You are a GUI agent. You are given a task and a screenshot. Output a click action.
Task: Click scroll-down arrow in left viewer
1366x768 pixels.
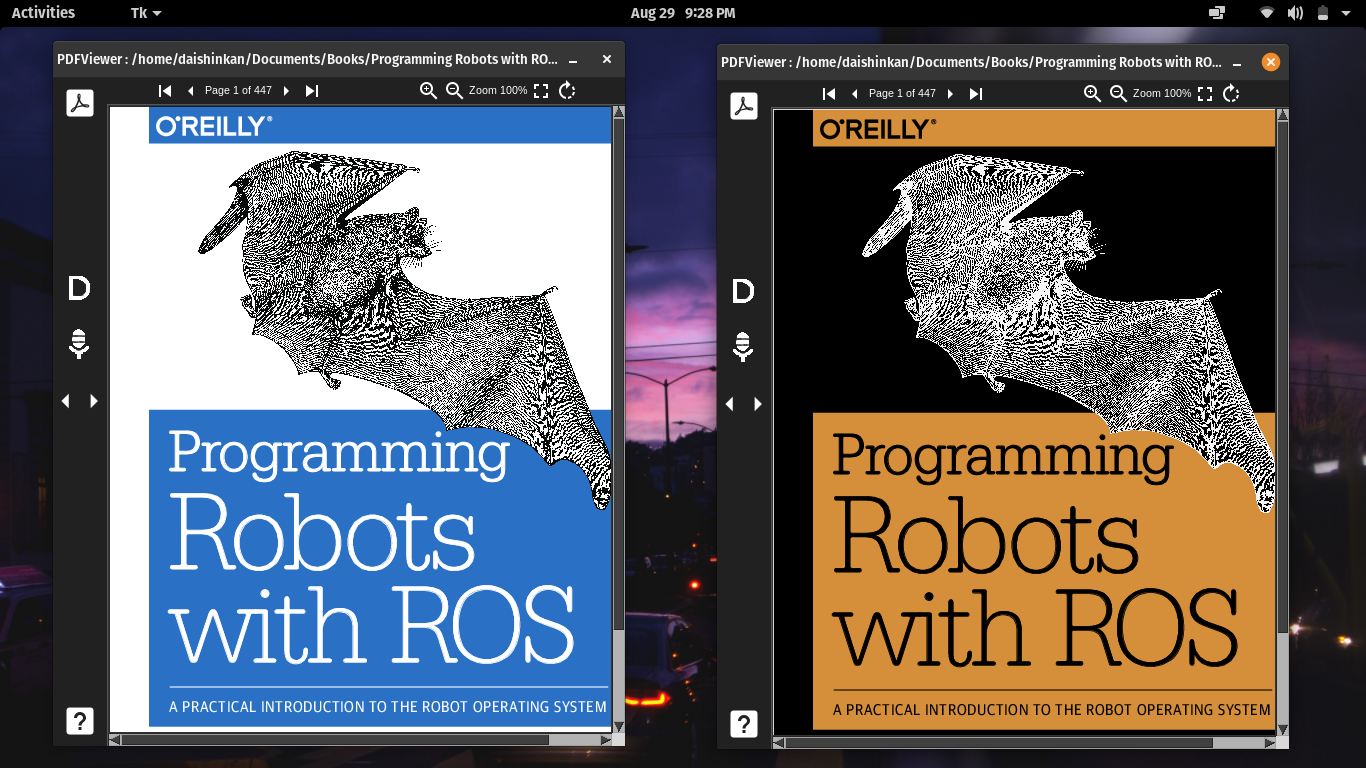(618, 727)
